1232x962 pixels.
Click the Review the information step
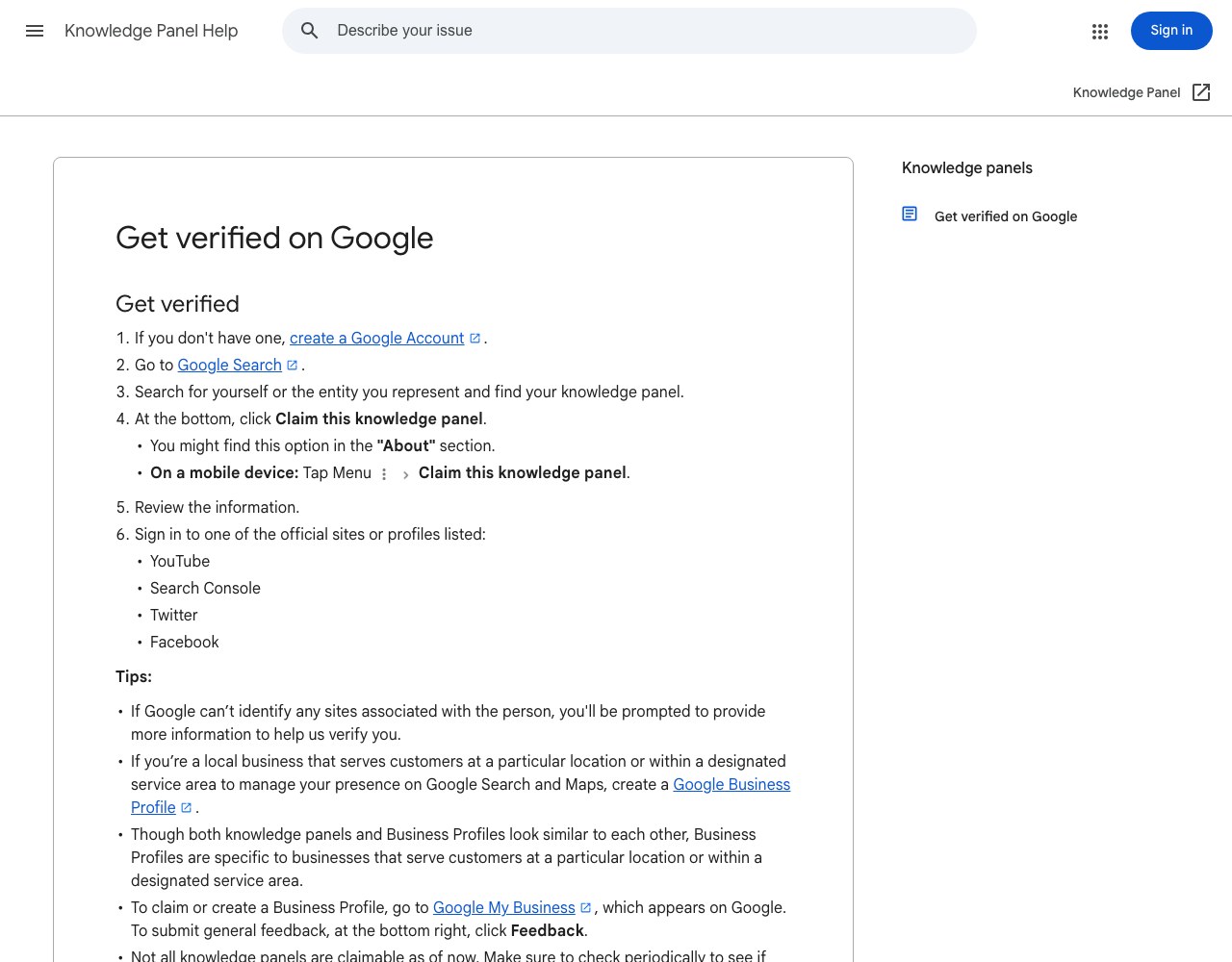[x=217, y=508]
